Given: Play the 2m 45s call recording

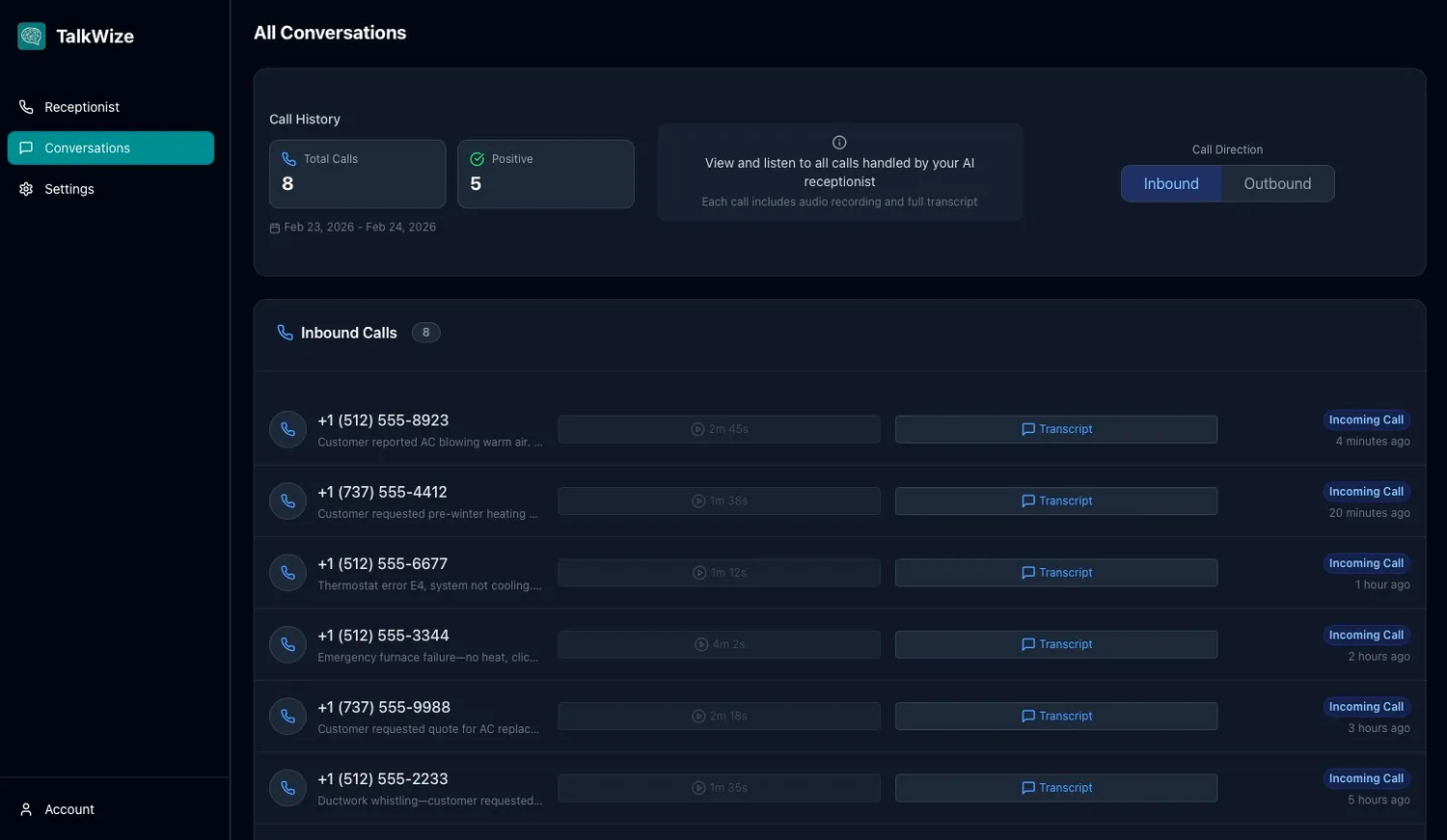Looking at the screenshot, I should 719,429.
